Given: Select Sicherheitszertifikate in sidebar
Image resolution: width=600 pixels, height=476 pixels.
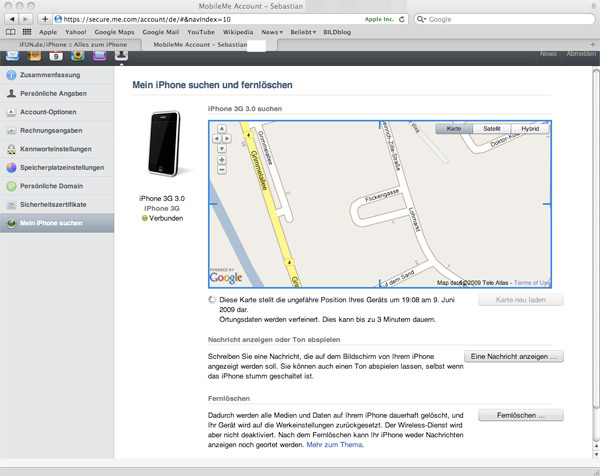Looking at the screenshot, I should click(57, 205).
